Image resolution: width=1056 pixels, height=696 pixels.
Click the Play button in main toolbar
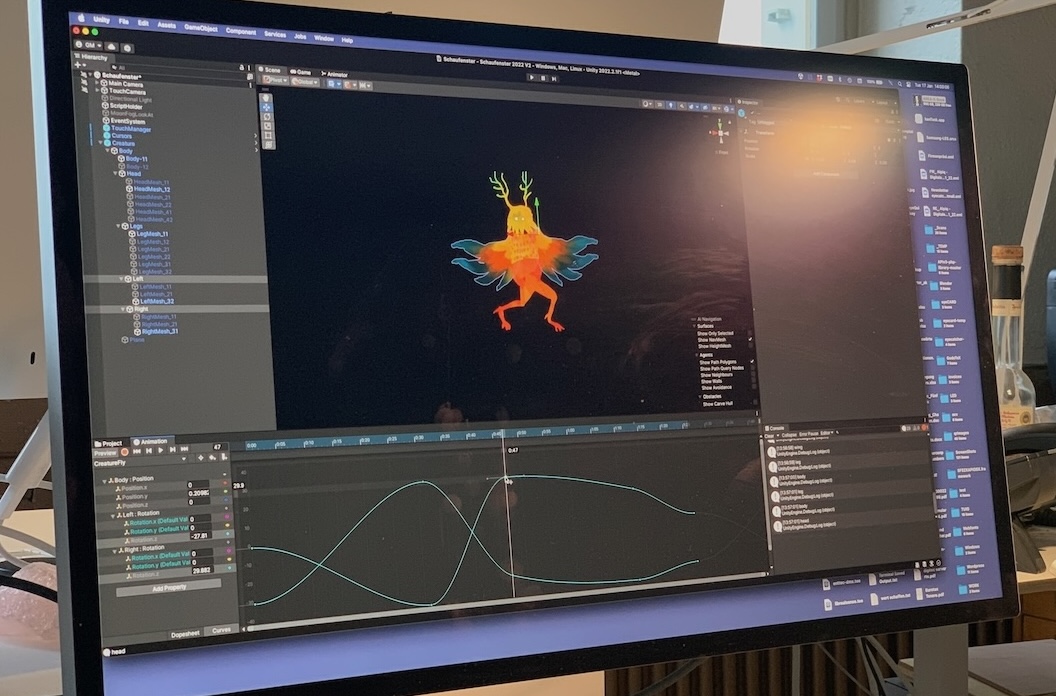tap(531, 78)
